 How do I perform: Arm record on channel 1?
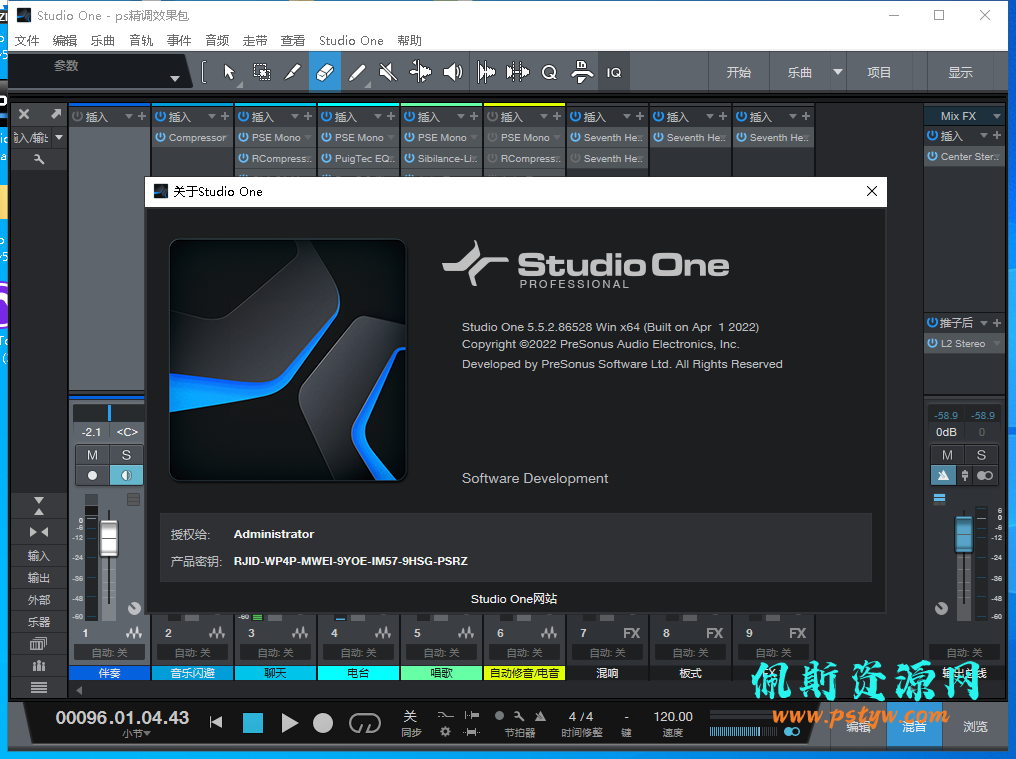coord(93,475)
